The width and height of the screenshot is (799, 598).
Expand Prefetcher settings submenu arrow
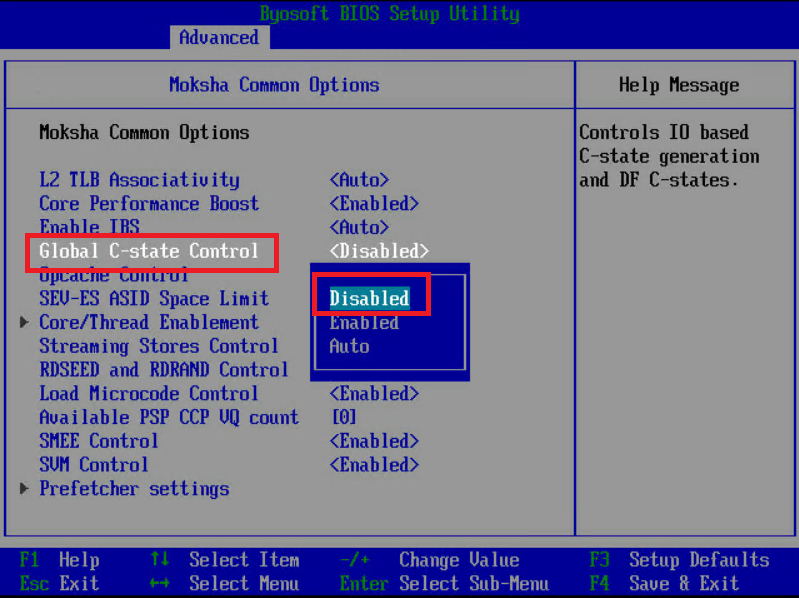(x=23, y=488)
